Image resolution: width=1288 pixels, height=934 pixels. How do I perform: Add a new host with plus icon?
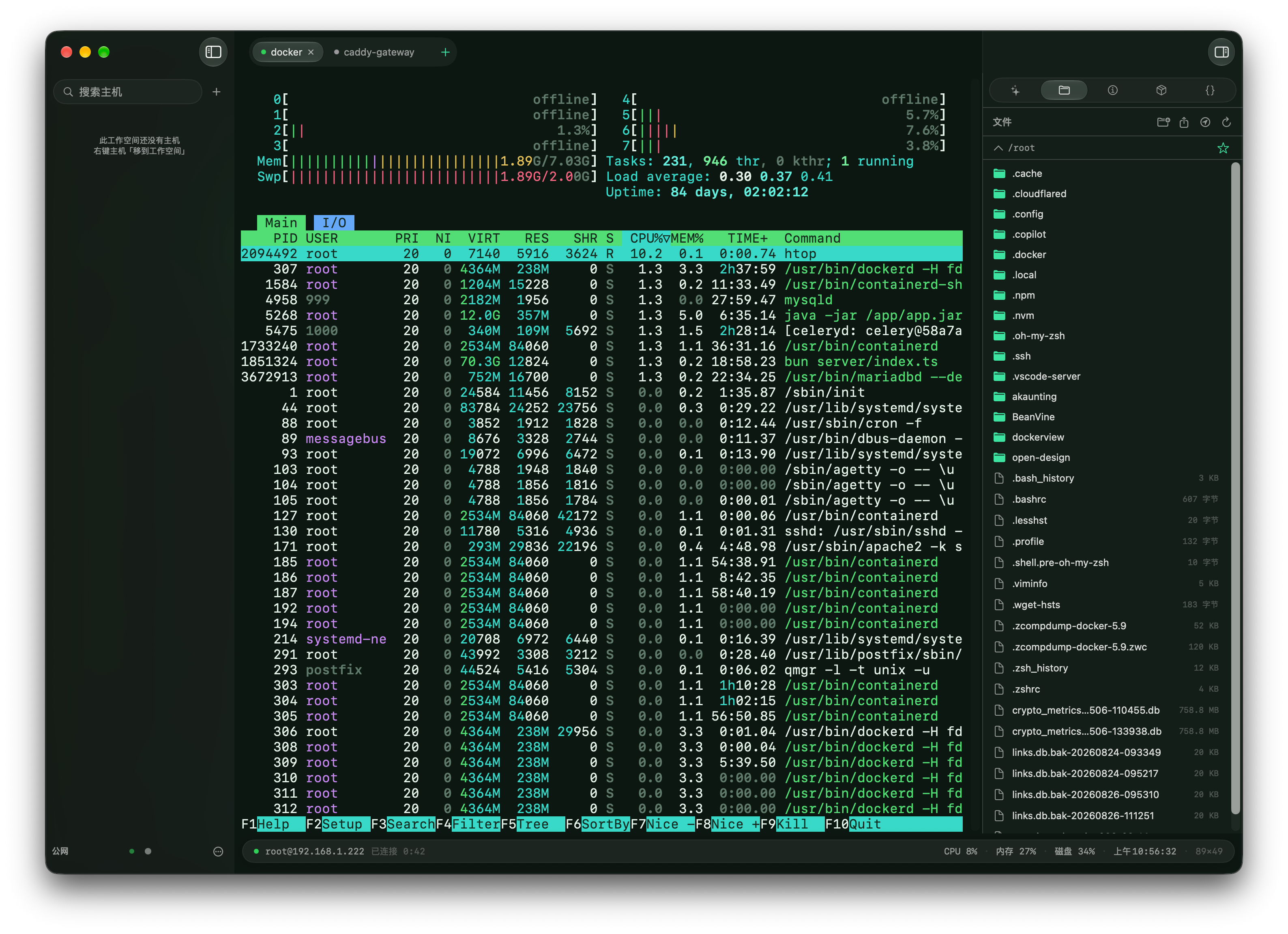coord(217,91)
